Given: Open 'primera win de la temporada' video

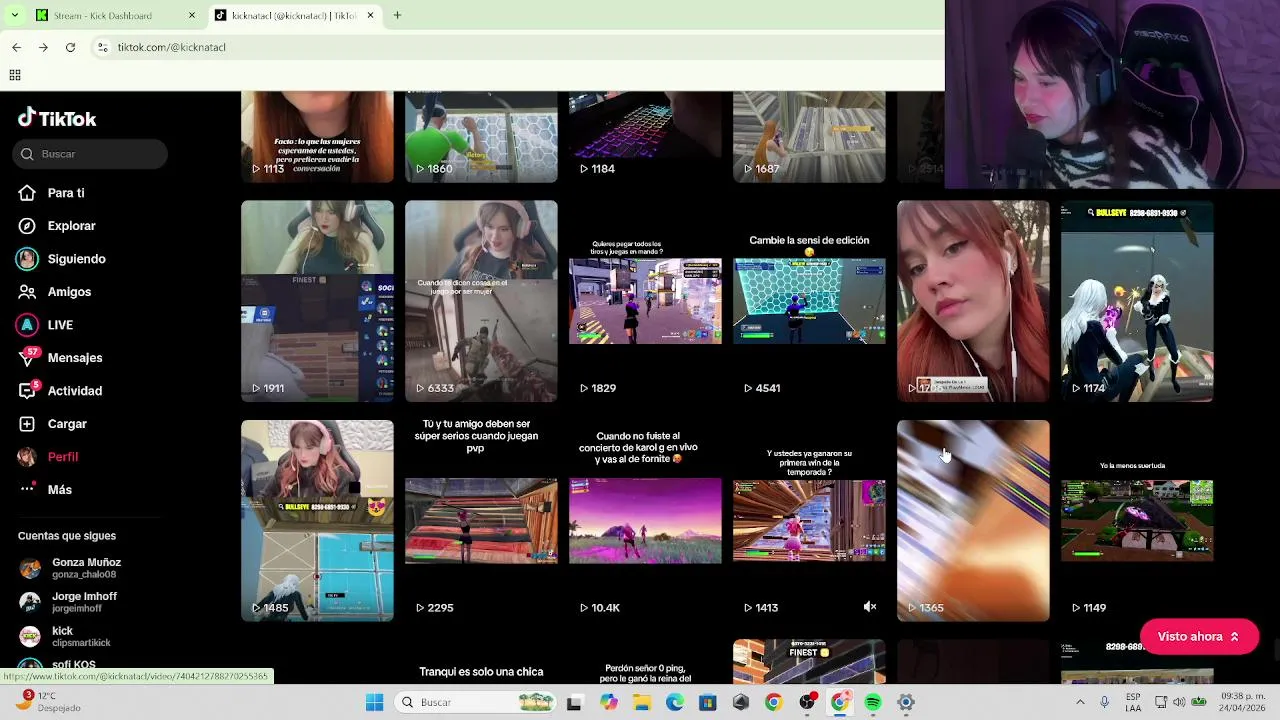Looking at the screenshot, I should pos(809,521).
